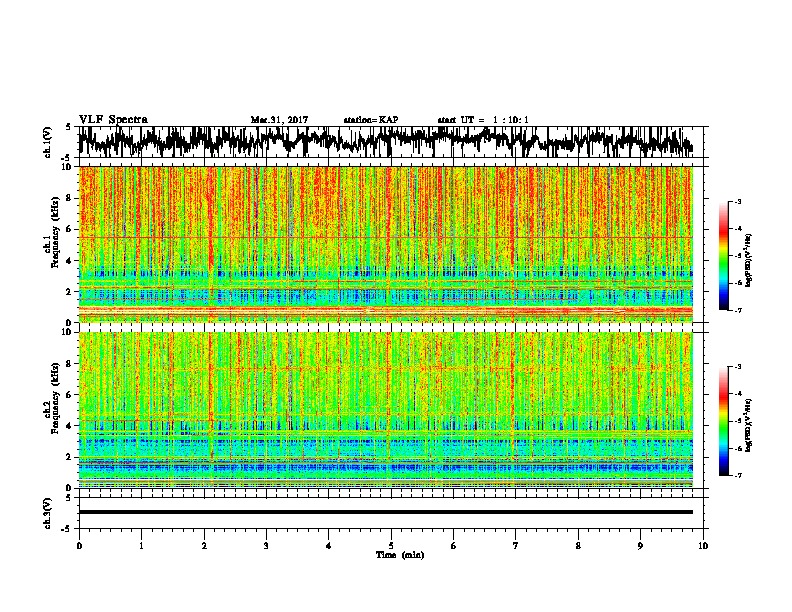Click the ch.2 spectrogram panel
Screen dimensions: 792x612
pos(385,410)
